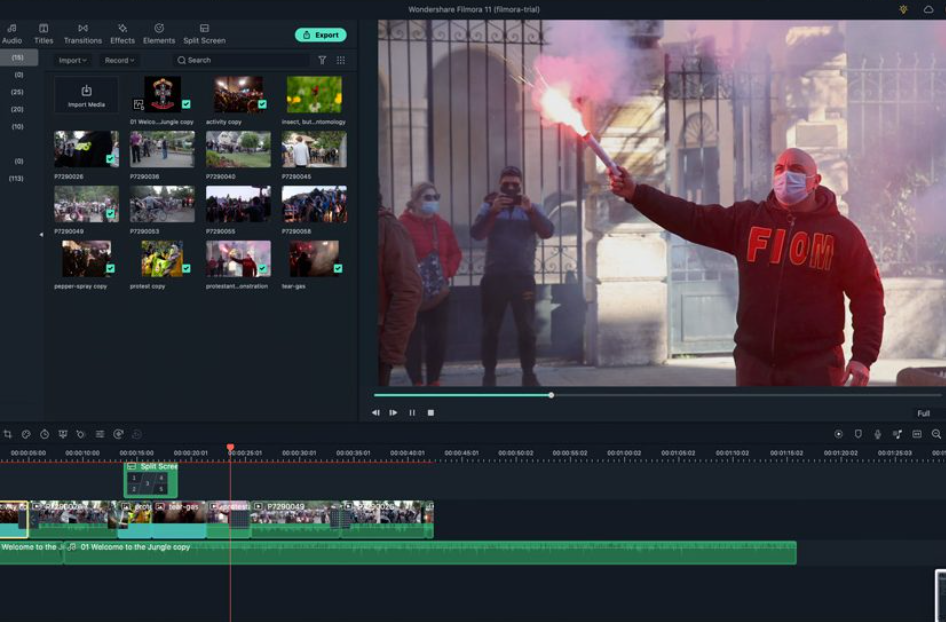Open the Full preview quality dropdown
This screenshot has width=946, height=622.
point(923,413)
